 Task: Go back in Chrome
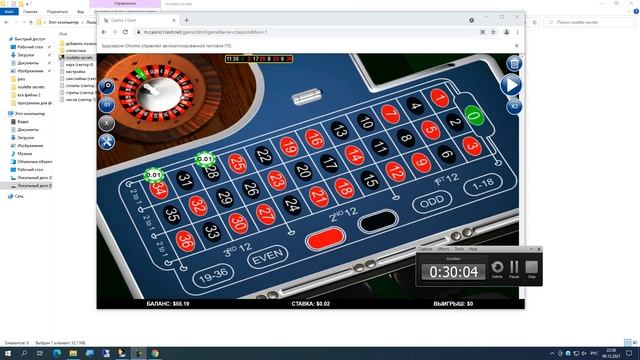pos(104,32)
